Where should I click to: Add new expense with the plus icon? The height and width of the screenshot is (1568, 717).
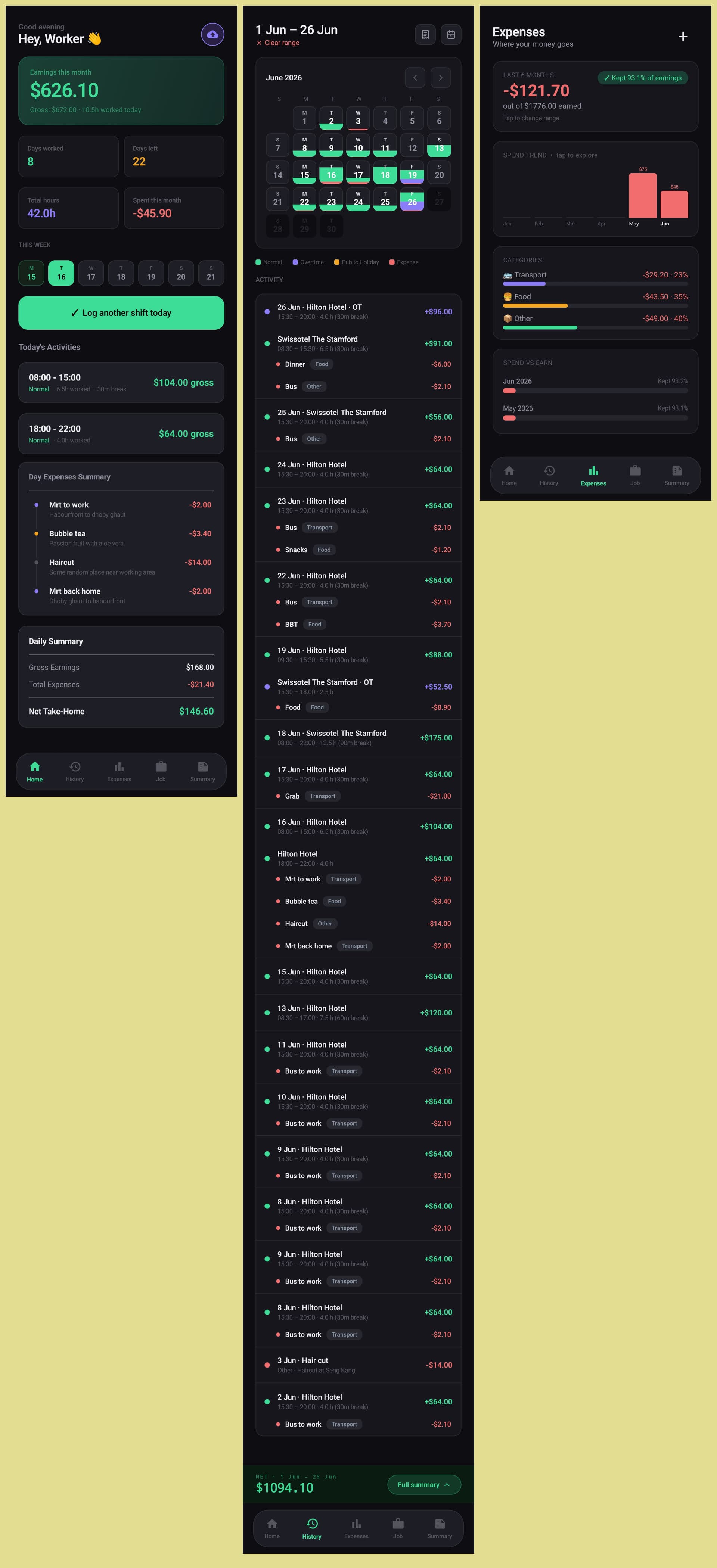(x=683, y=37)
